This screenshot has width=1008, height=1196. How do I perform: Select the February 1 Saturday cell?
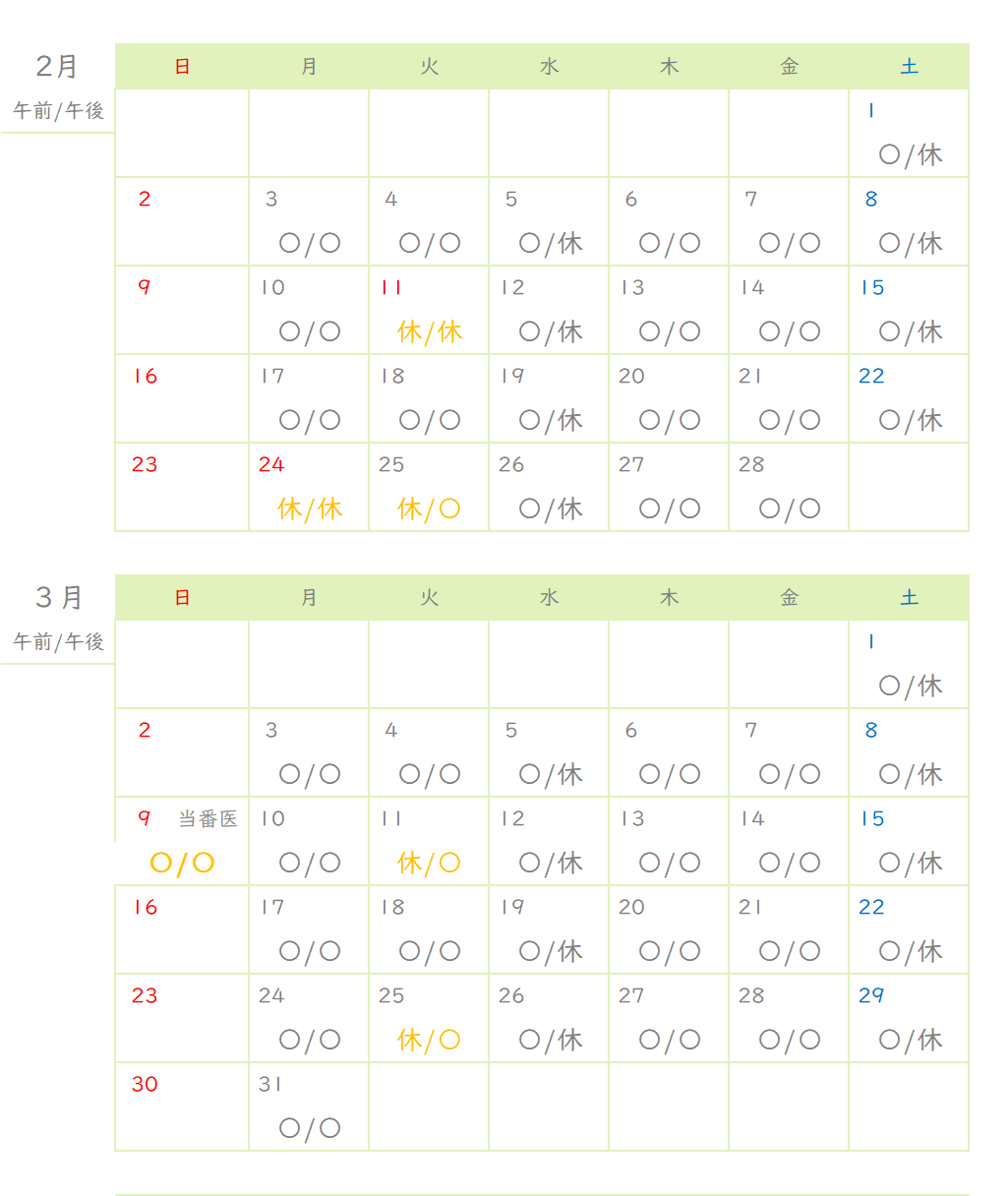(x=909, y=133)
